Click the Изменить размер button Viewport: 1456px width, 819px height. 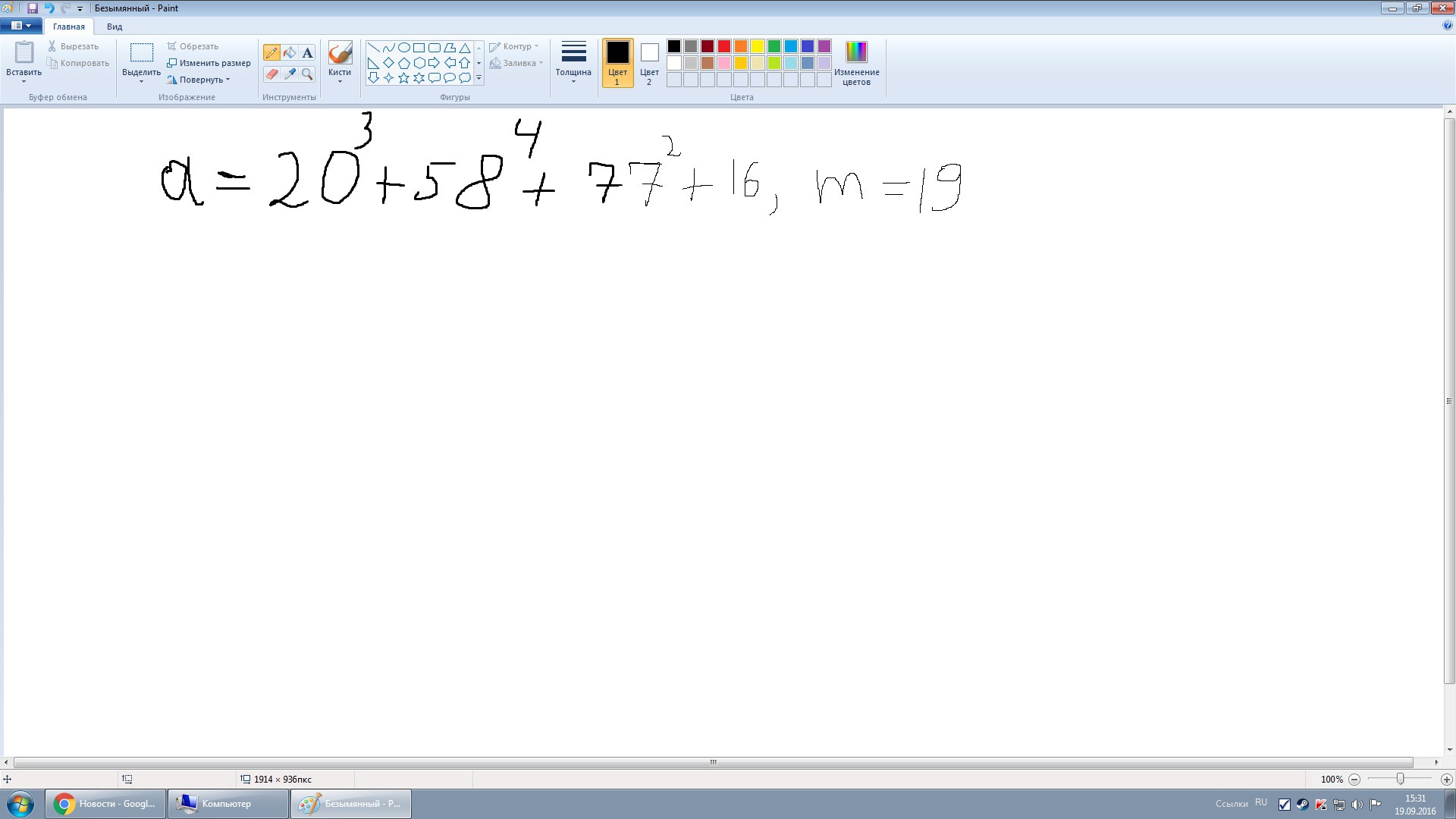[209, 63]
